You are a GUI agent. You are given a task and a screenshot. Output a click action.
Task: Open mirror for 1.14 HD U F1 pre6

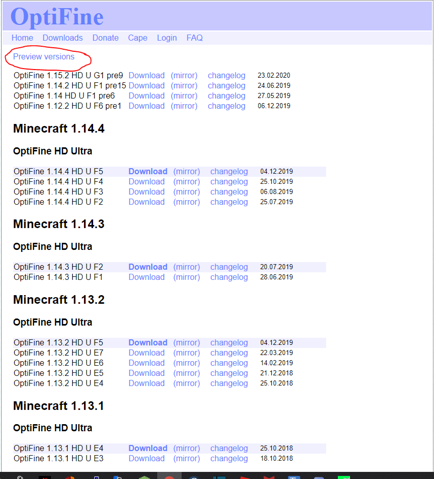tap(184, 96)
